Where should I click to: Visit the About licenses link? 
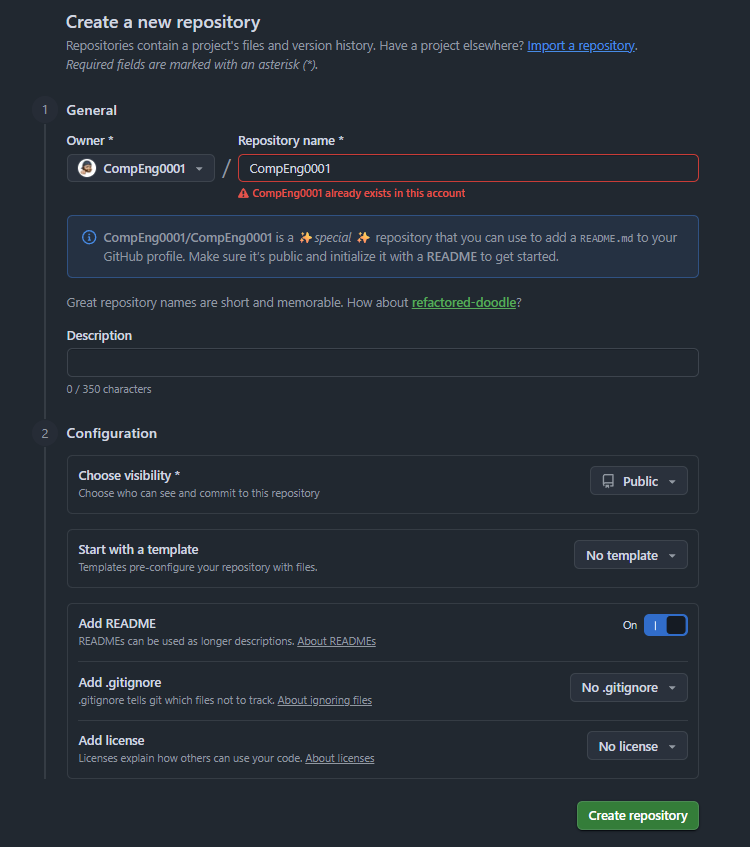pos(339,758)
